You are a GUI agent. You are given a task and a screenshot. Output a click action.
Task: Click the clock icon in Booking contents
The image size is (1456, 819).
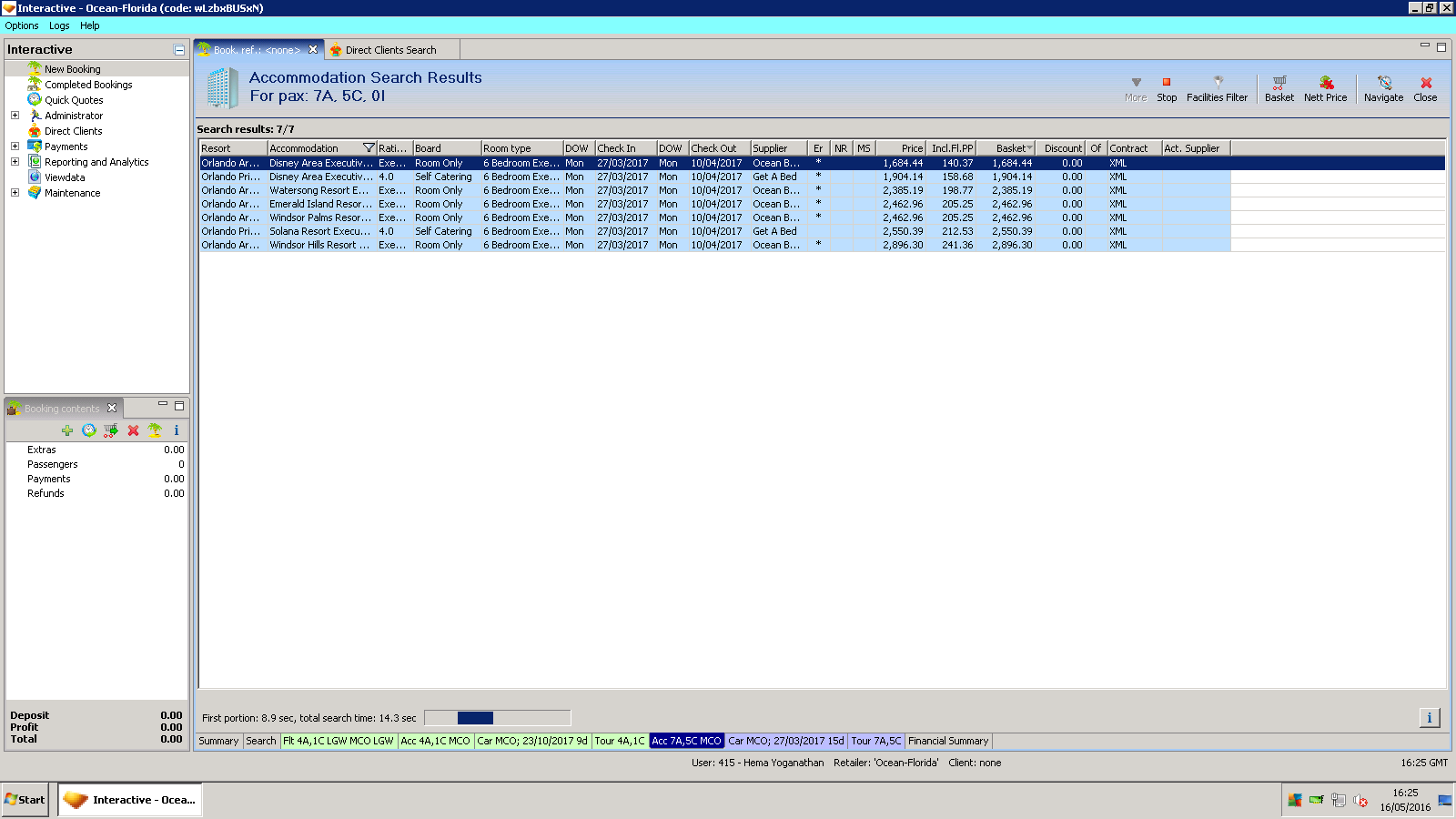tap(89, 430)
